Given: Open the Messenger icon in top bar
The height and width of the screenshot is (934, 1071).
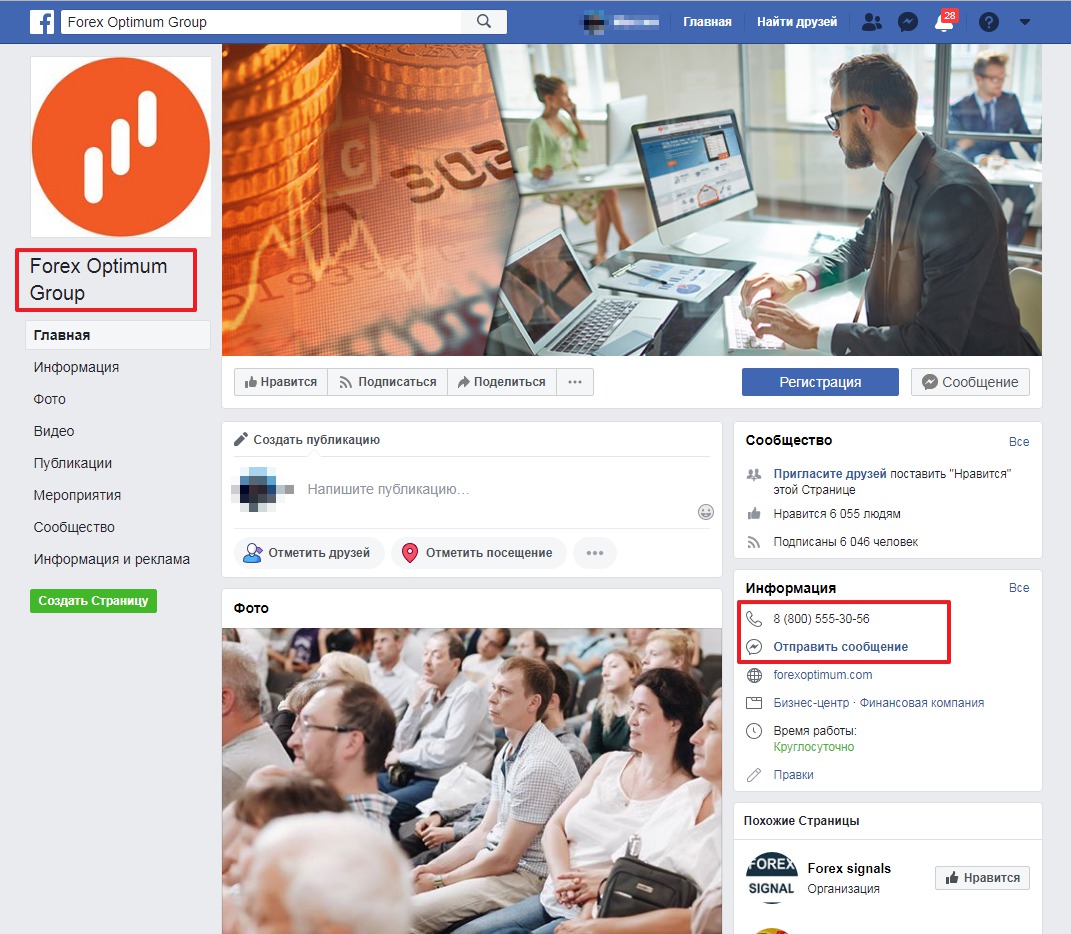Looking at the screenshot, I should tap(908, 21).
